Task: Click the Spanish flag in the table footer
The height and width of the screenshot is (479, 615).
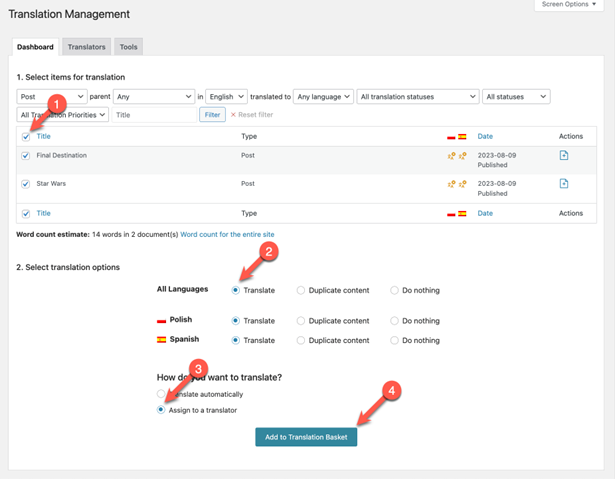Action: coord(462,213)
